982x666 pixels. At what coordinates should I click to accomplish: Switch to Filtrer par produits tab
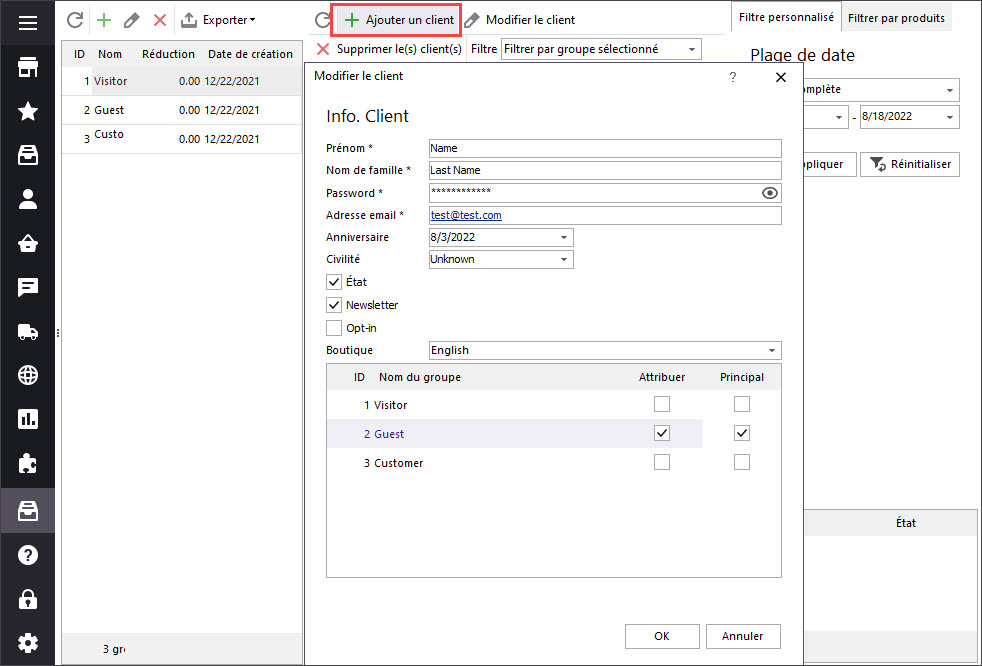point(896,18)
